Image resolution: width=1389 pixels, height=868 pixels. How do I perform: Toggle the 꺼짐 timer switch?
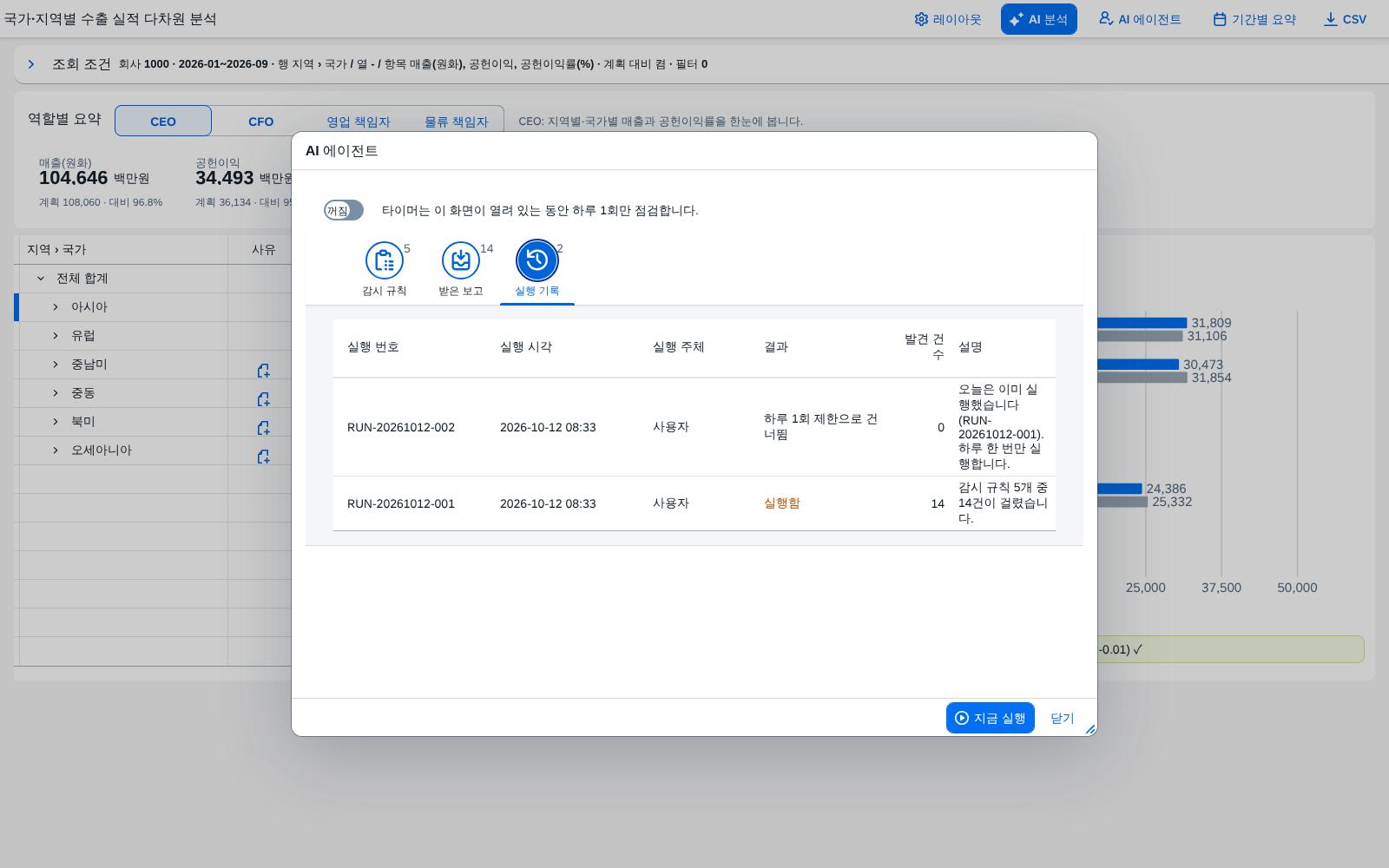coord(344,210)
